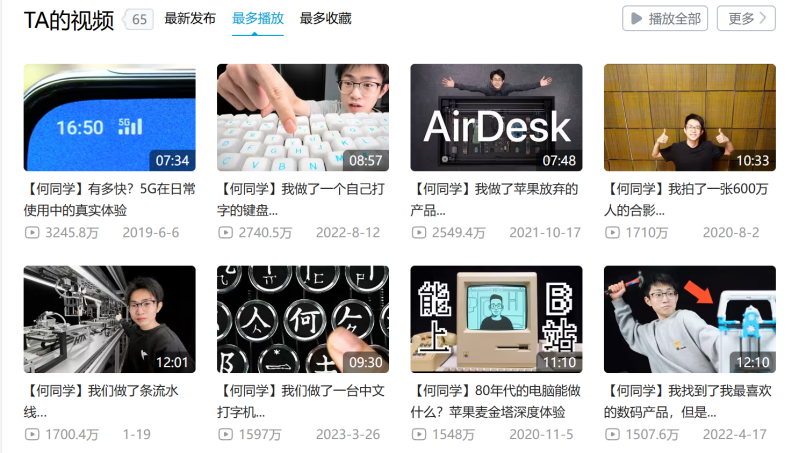The width and height of the screenshot is (792, 453).
Task: Click the play count icon next to 3245.8万
Action: click(32, 233)
